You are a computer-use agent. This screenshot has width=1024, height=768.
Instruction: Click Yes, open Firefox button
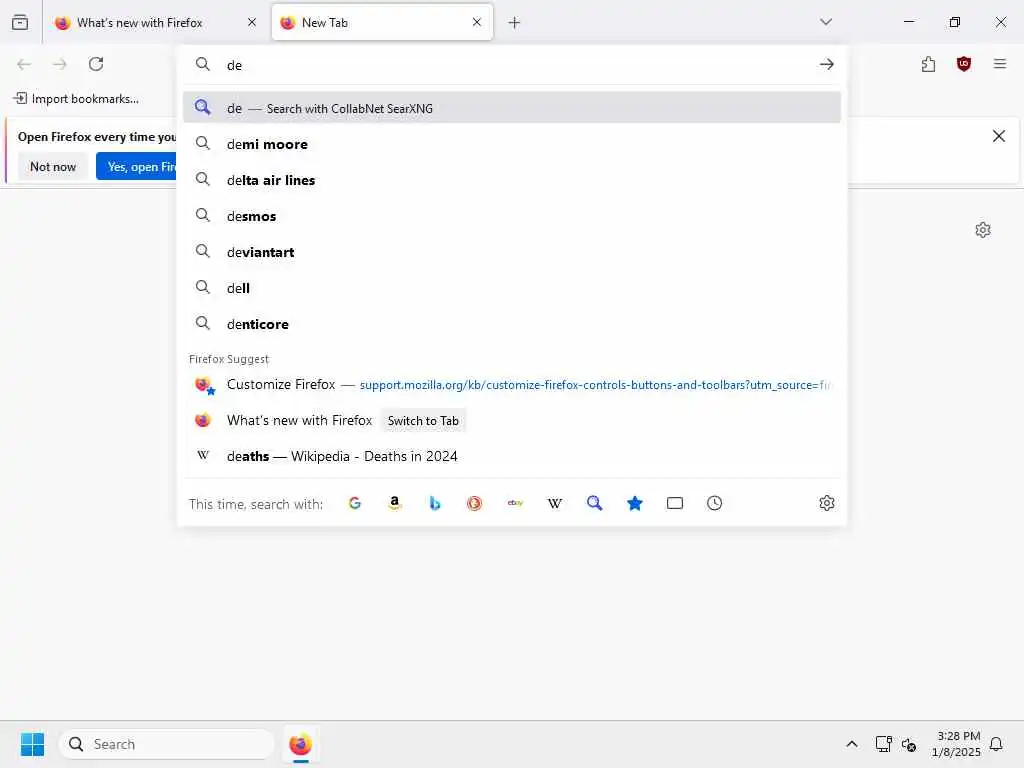(136, 167)
